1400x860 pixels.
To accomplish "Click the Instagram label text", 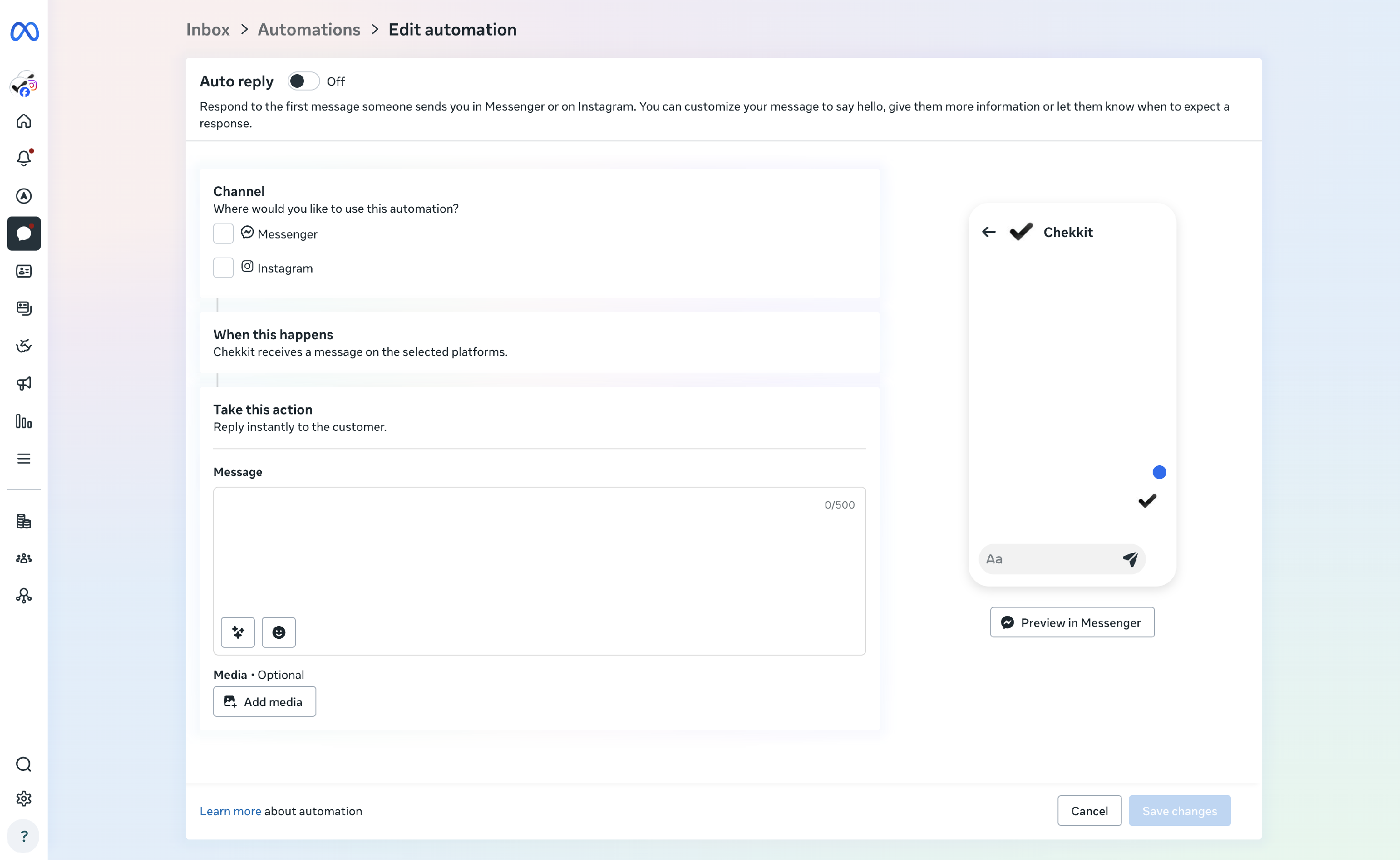I will click(285, 268).
